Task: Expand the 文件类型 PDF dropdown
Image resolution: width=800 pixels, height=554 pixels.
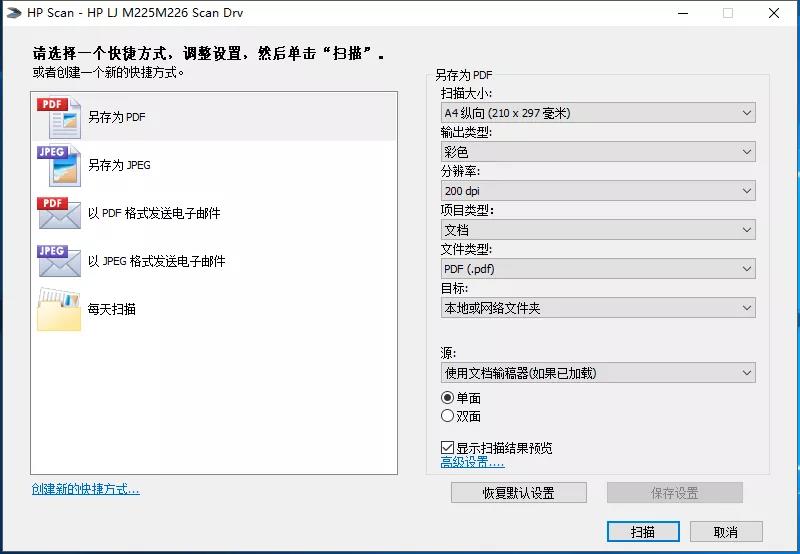Action: point(597,269)
